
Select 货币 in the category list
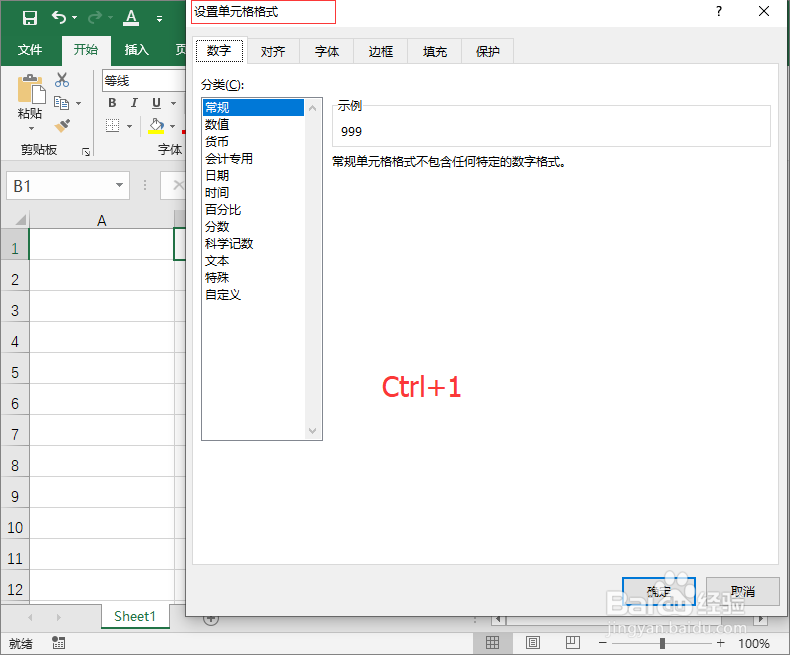point(253,142)
